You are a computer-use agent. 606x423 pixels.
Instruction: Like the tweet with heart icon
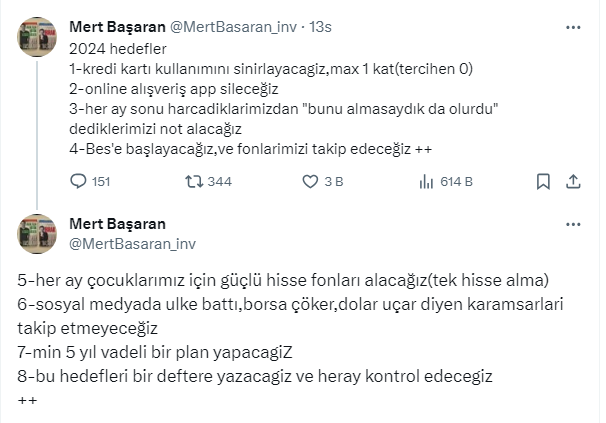pyautogui.click(x=310, y=182)
